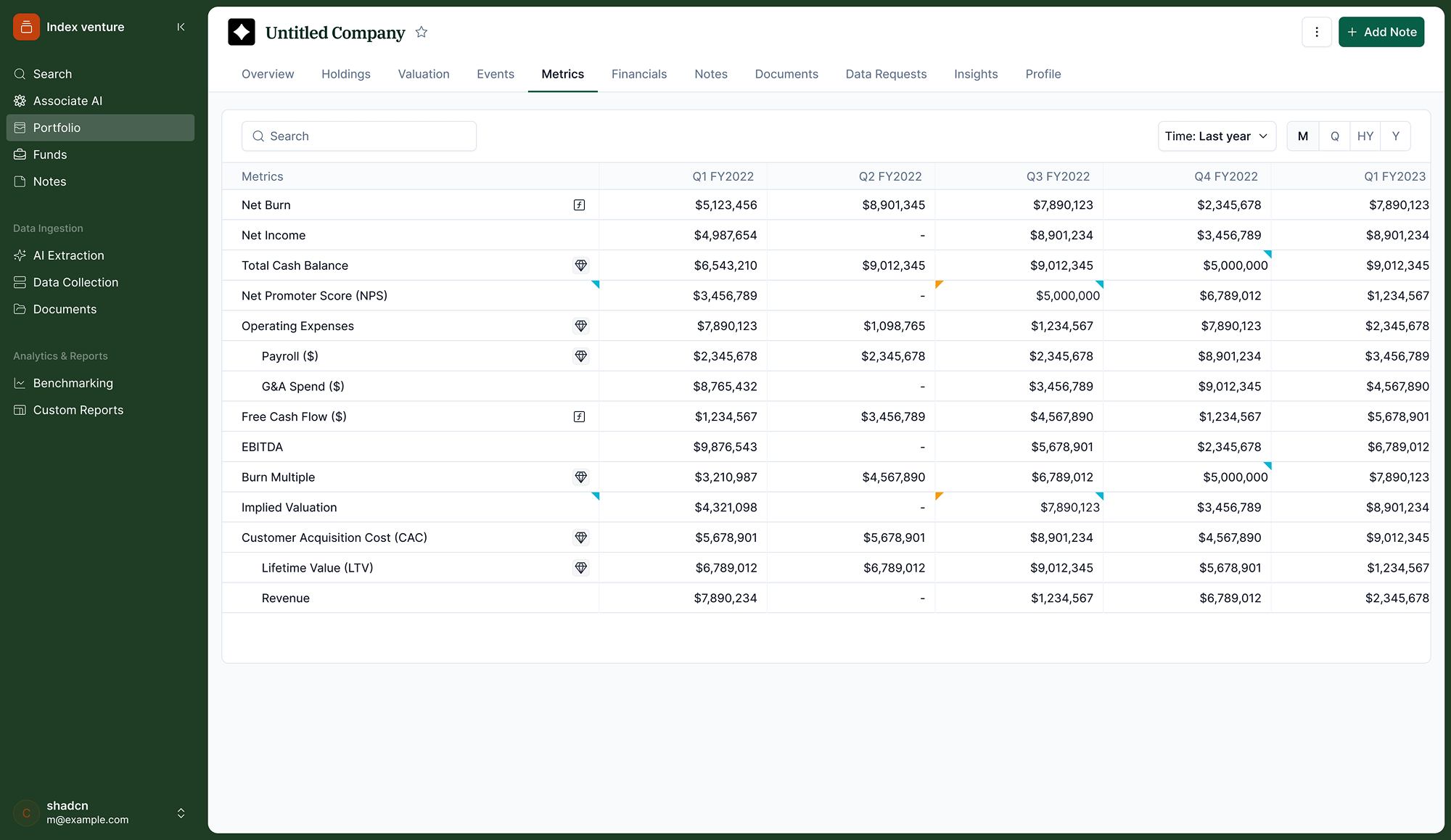Screen dimensions: 1451x840
Task: Click the Net Promoter Score (NPS) row label
Action: point(314,296)
